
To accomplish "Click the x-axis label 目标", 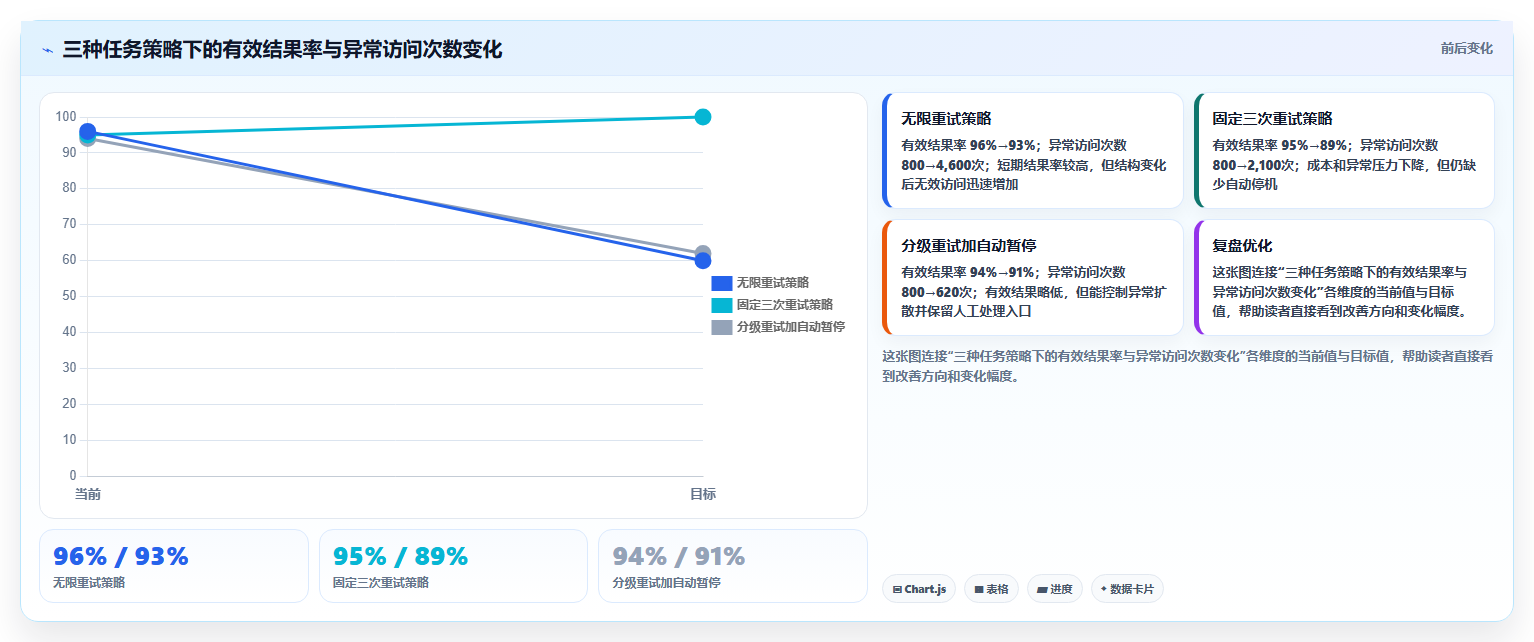I will tap(702, 494).
